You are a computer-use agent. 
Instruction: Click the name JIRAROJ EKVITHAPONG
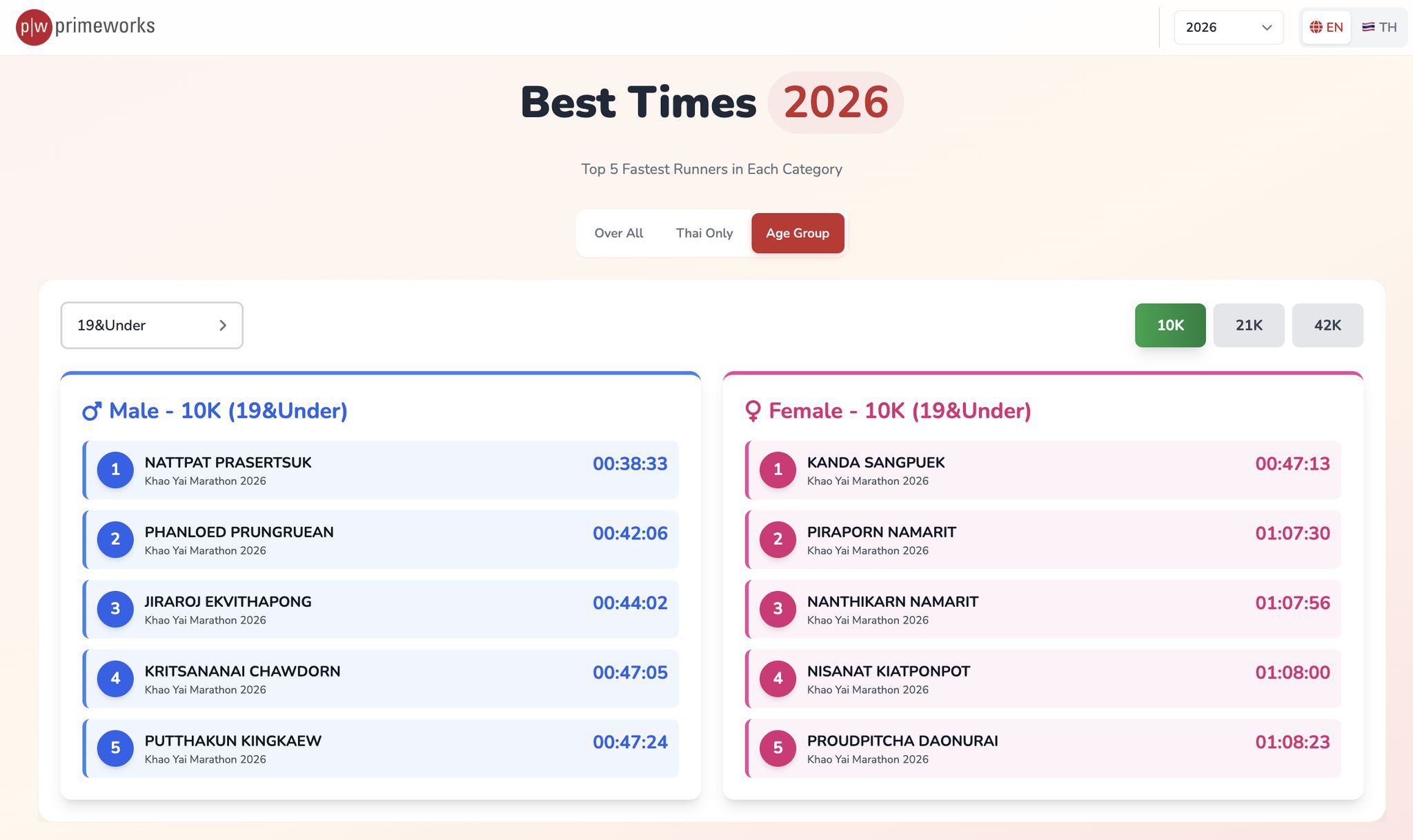228,602
